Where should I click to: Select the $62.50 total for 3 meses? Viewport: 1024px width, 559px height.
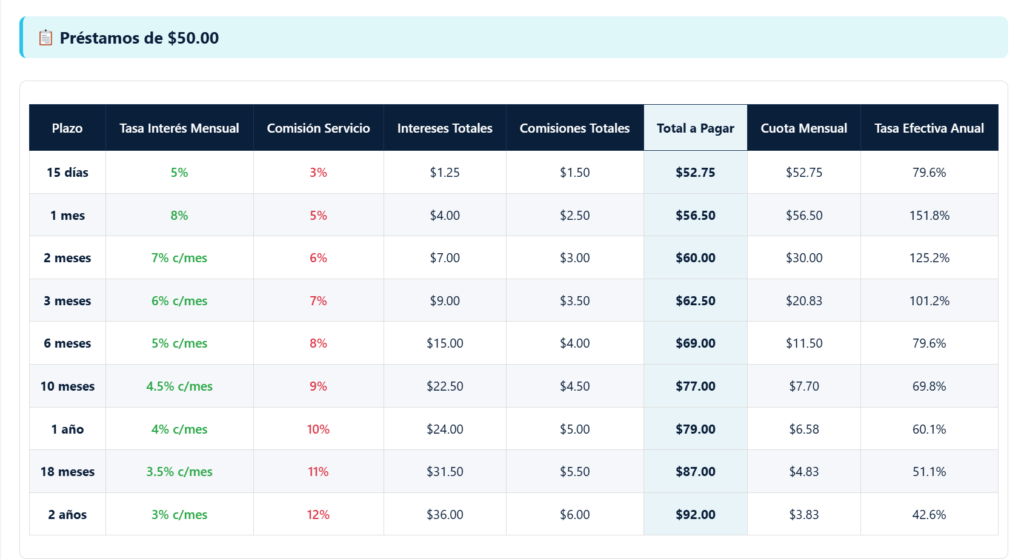[x=695, y=301]
